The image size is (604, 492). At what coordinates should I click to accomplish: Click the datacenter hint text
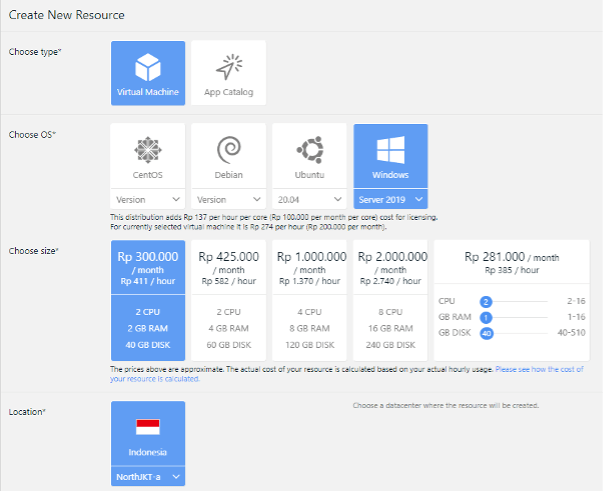tap(446, 405)
